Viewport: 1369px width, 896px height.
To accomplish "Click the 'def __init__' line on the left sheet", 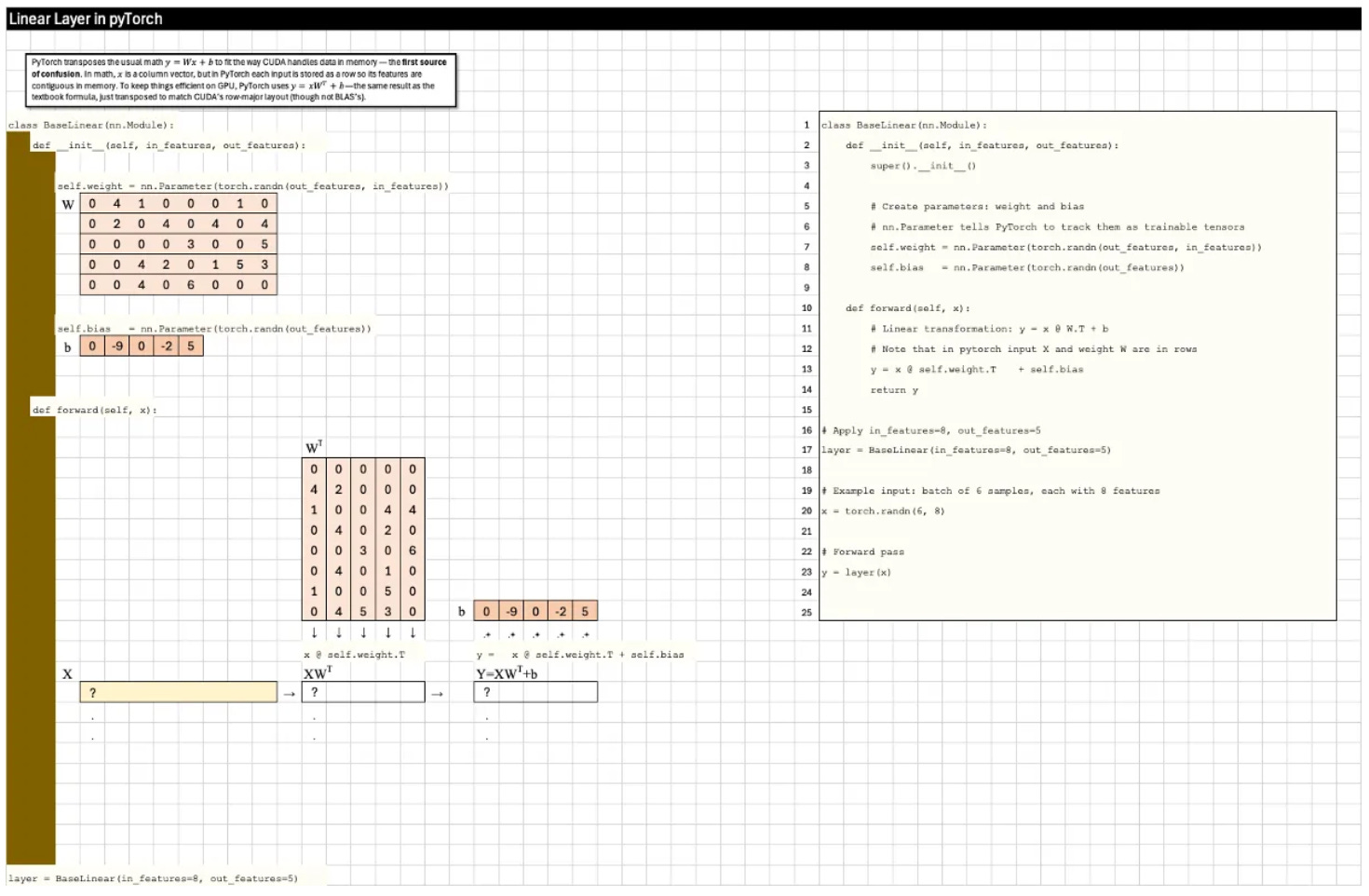I will [169, 145].
